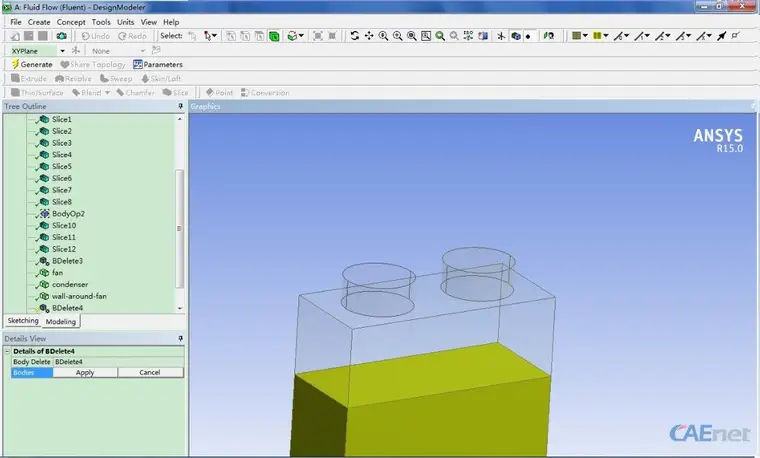The height and width of the screenshot is (458, 760).
Task: Click the Display Vertices icon
Action: 736,36
